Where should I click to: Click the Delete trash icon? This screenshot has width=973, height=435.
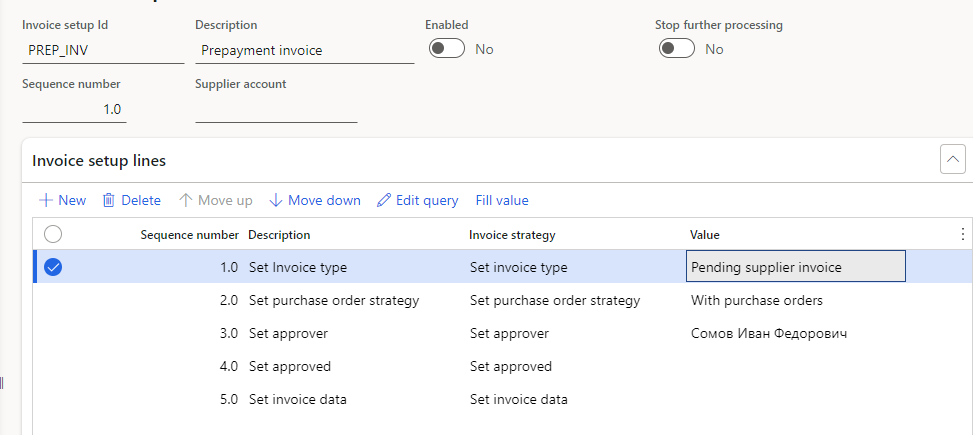click(109, 200)
